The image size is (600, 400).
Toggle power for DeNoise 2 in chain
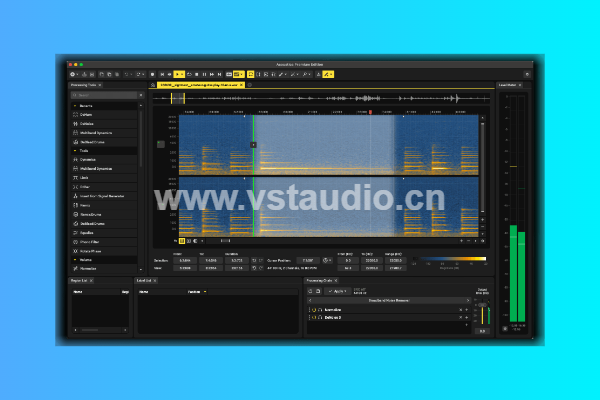click(x=314, y=318)
